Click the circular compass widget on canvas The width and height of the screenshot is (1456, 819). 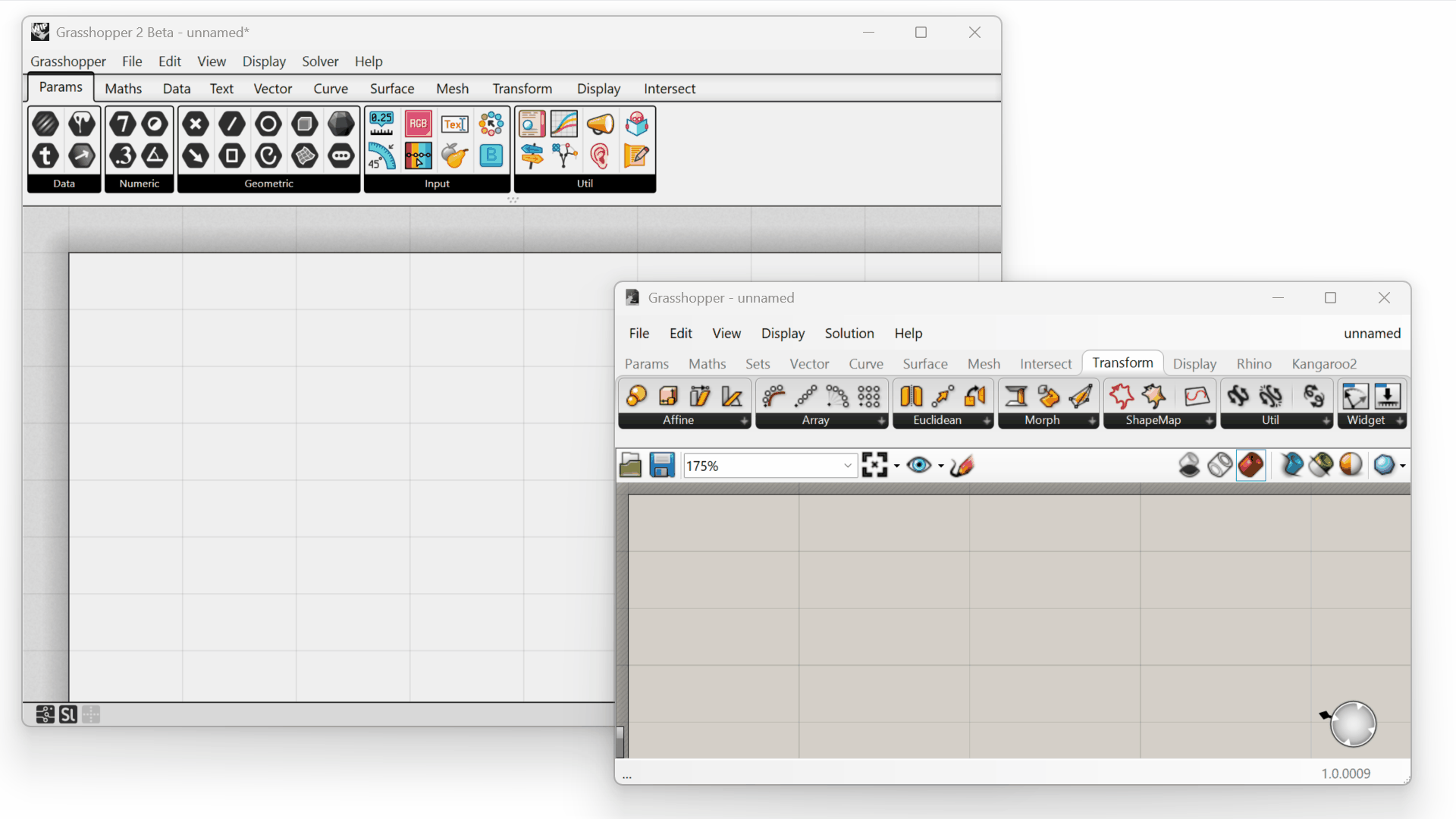[x=1353, y=724]
